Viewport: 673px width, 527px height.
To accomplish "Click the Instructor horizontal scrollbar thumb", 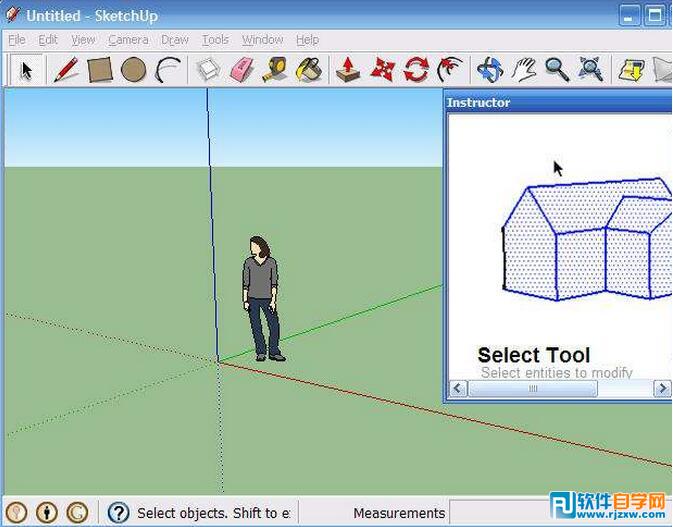I will (533, 389).
